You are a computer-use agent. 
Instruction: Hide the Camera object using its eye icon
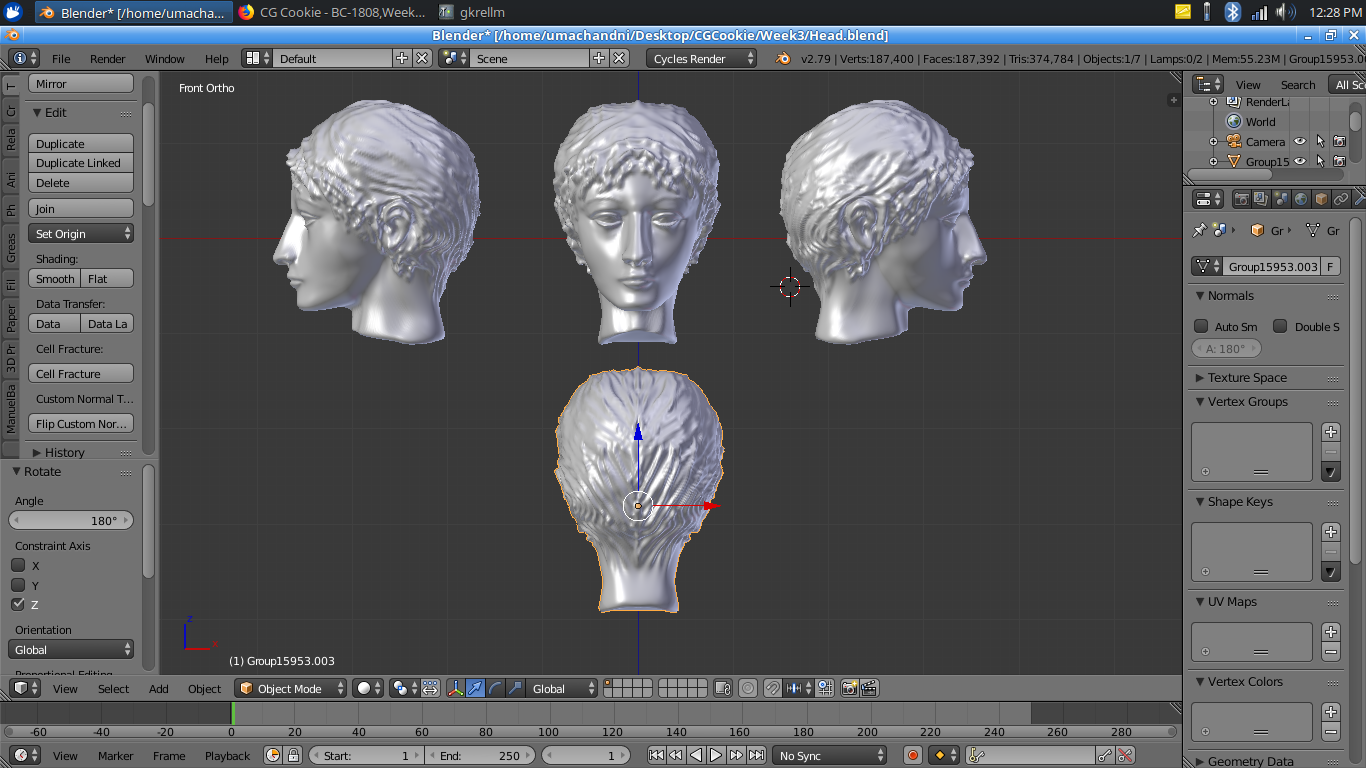1300,142
